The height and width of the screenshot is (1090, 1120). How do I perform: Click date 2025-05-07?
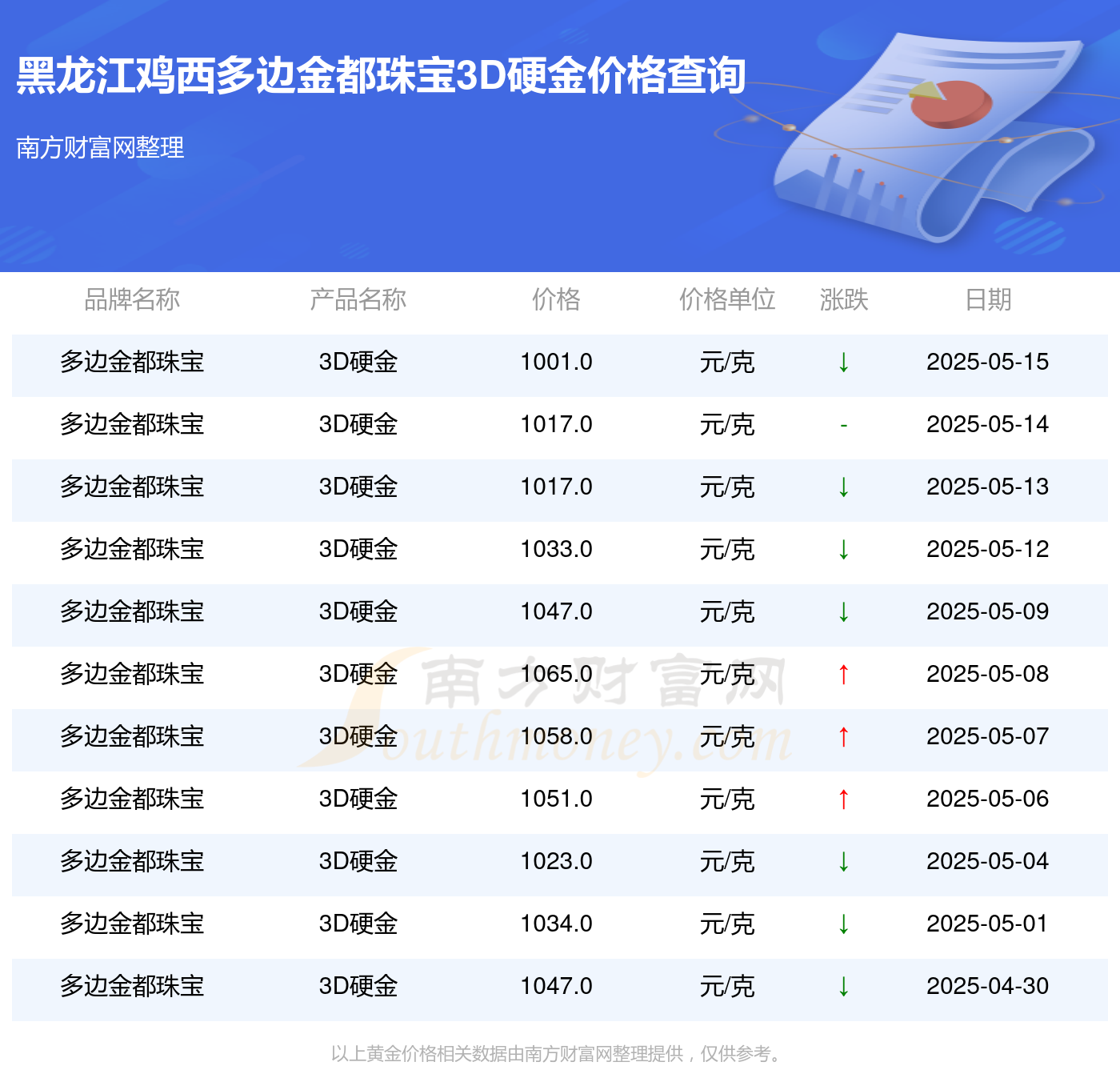[987, 736]
